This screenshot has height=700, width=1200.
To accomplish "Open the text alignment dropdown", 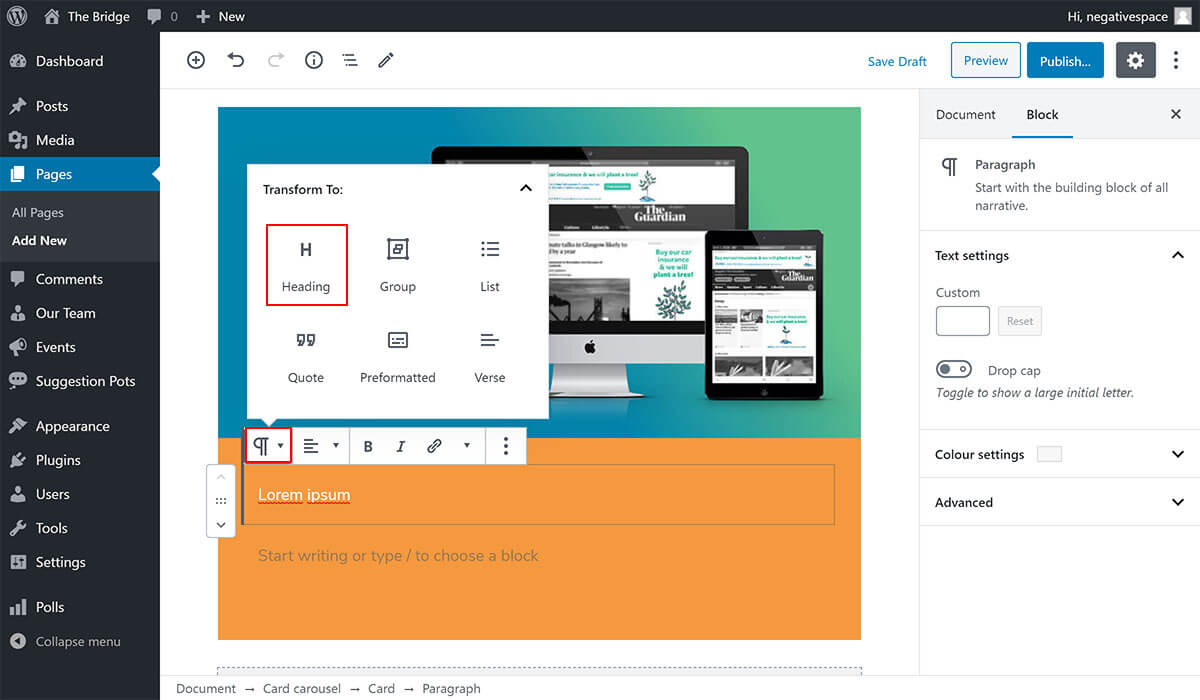I will coord(321,446).
